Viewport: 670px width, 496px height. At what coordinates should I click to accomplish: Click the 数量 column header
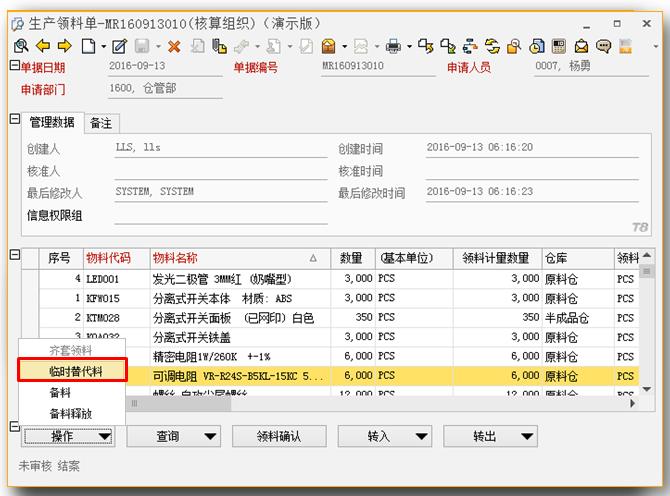[x=351, y=258]
